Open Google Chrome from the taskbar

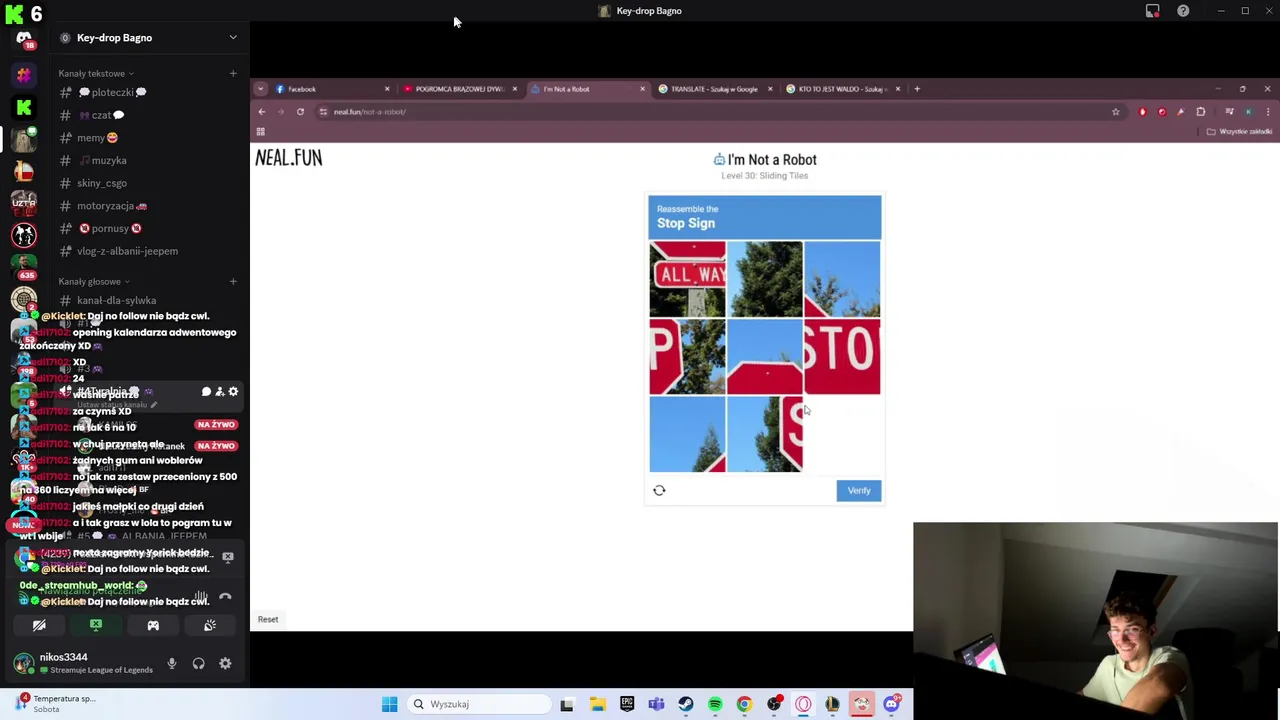point(744,704)
